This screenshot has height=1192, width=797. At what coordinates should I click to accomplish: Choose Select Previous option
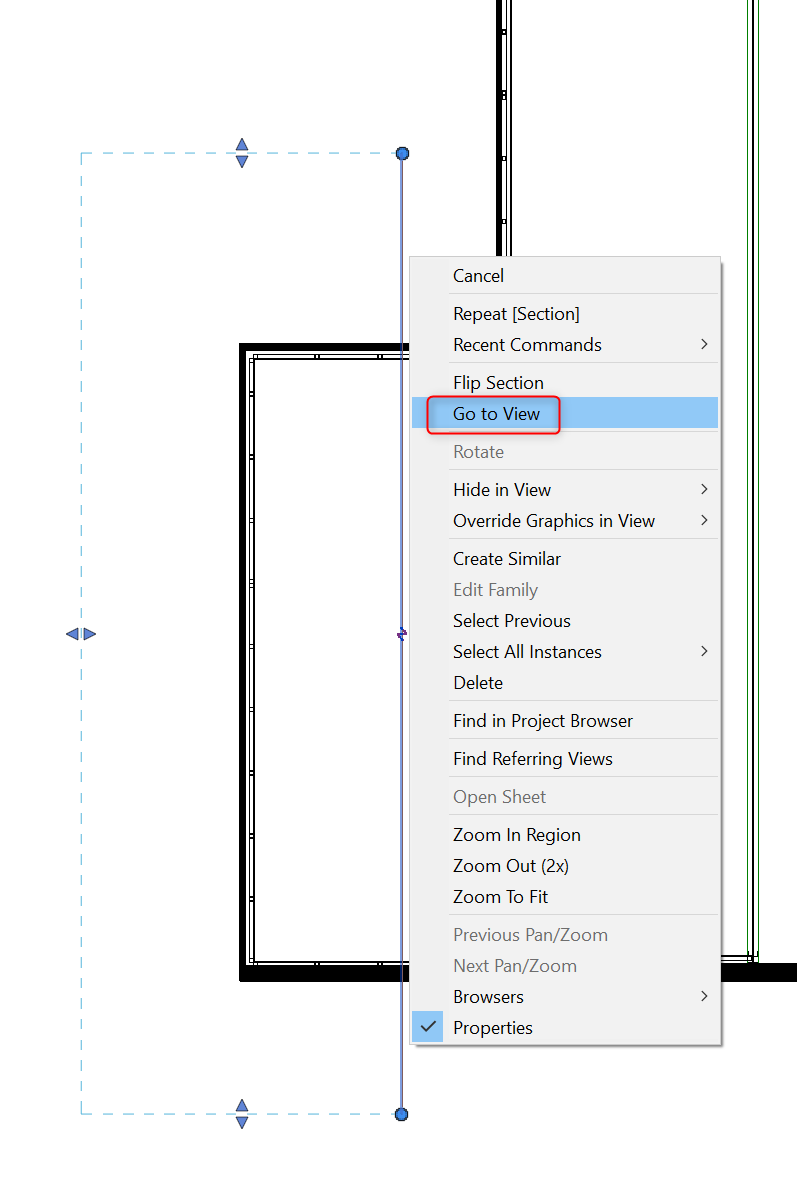coord(564,621)
